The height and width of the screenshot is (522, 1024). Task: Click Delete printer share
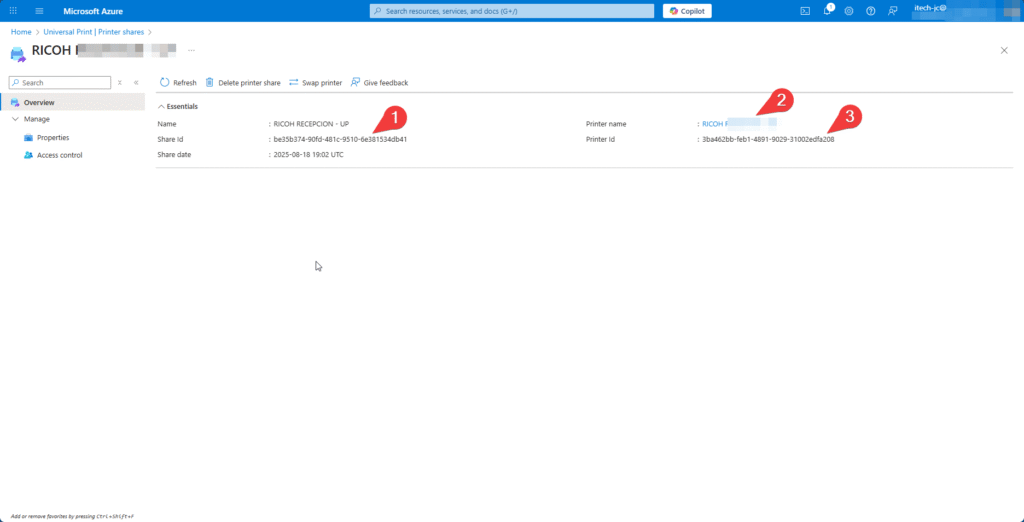243,83
